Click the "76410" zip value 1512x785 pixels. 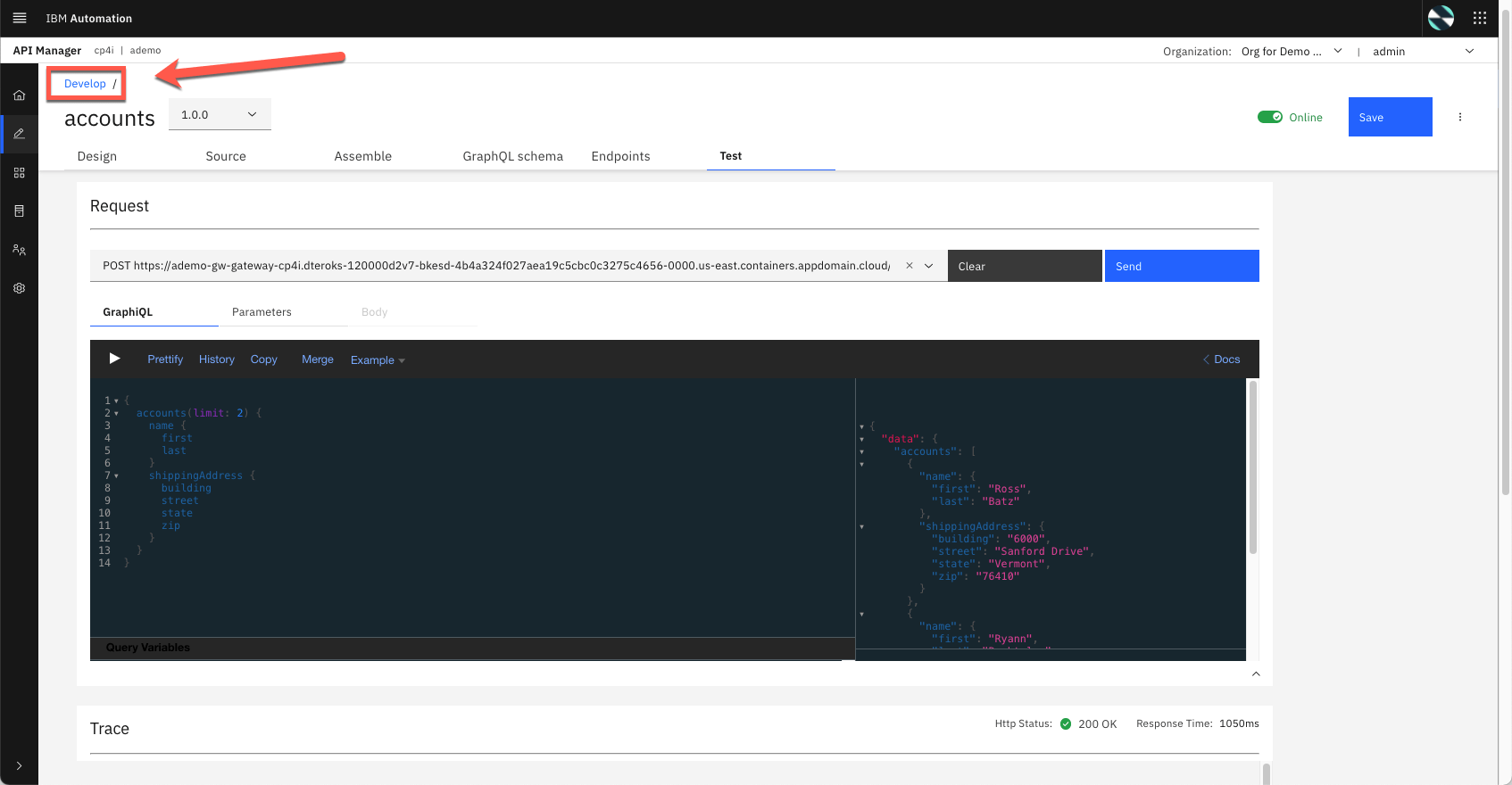[x=997, y=576]
